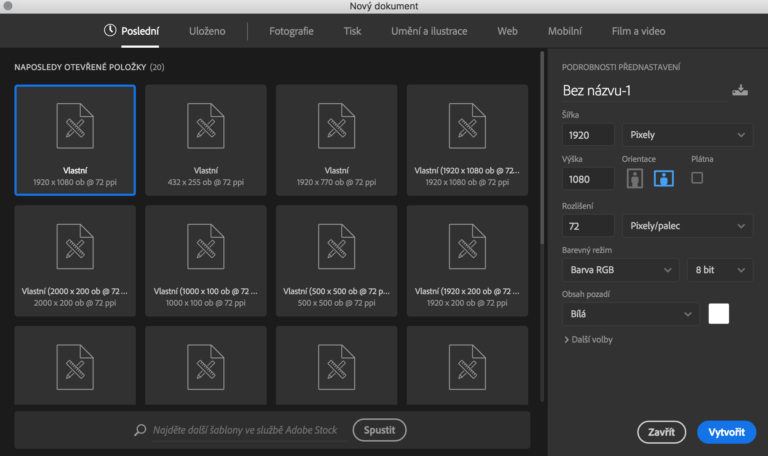
Task: Pick the 1000 x 100 preset document icon
Action: pyautogui.click(x=205, y=247)
